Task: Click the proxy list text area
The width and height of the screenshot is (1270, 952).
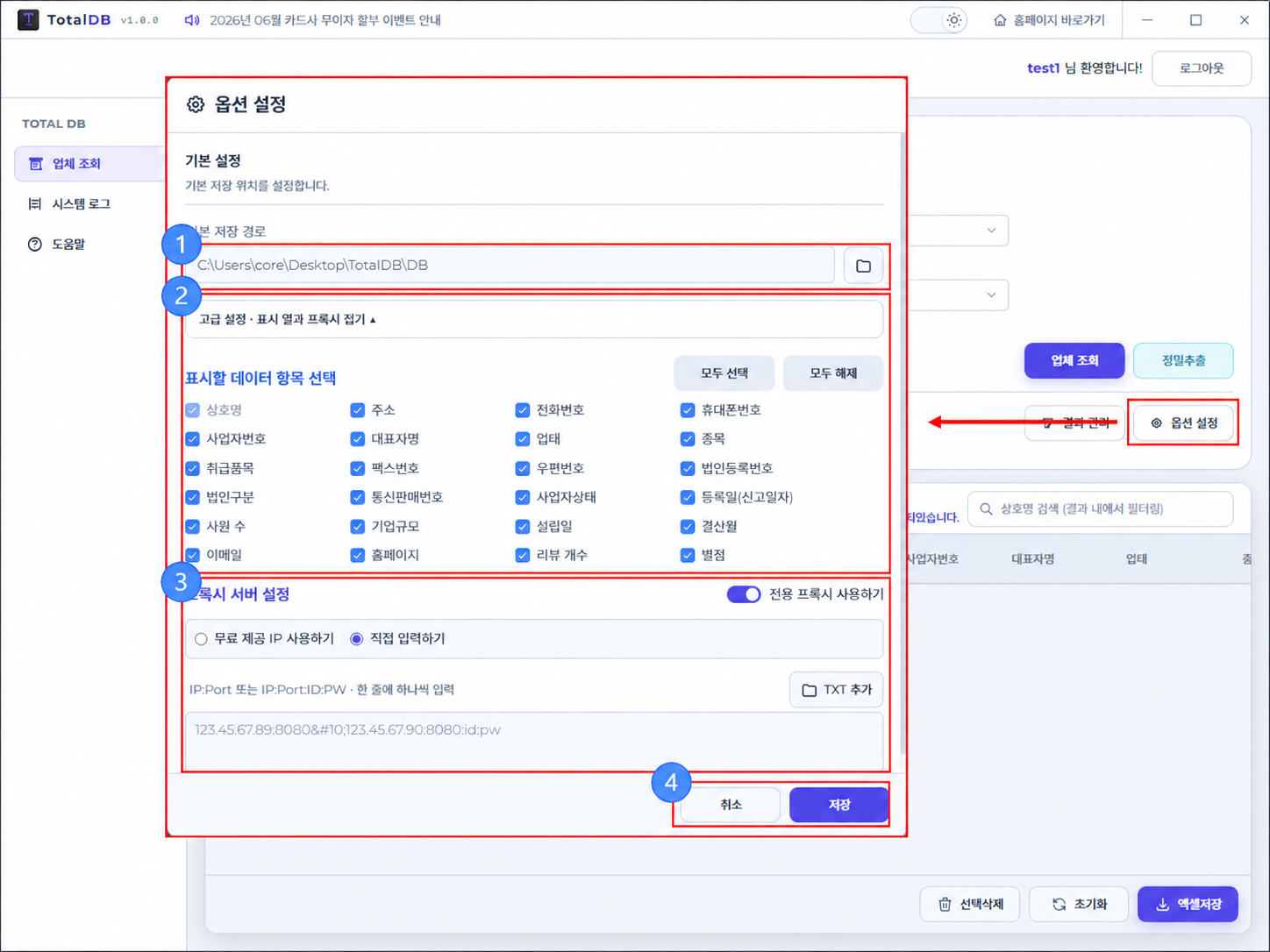Action: coord(533,742)
